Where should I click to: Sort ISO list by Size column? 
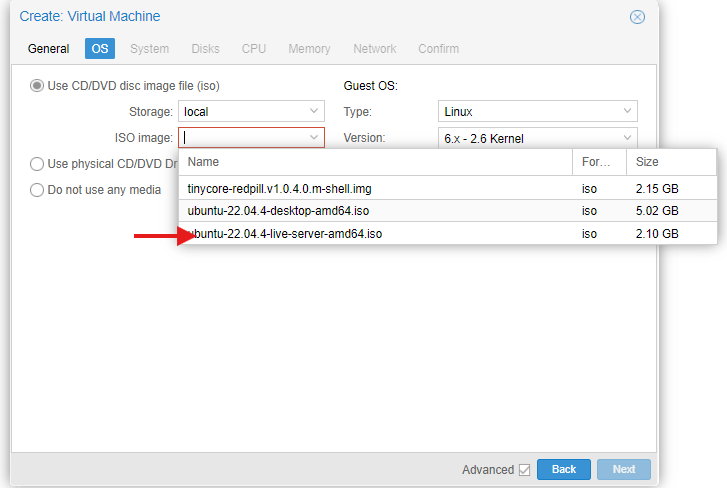671,162
